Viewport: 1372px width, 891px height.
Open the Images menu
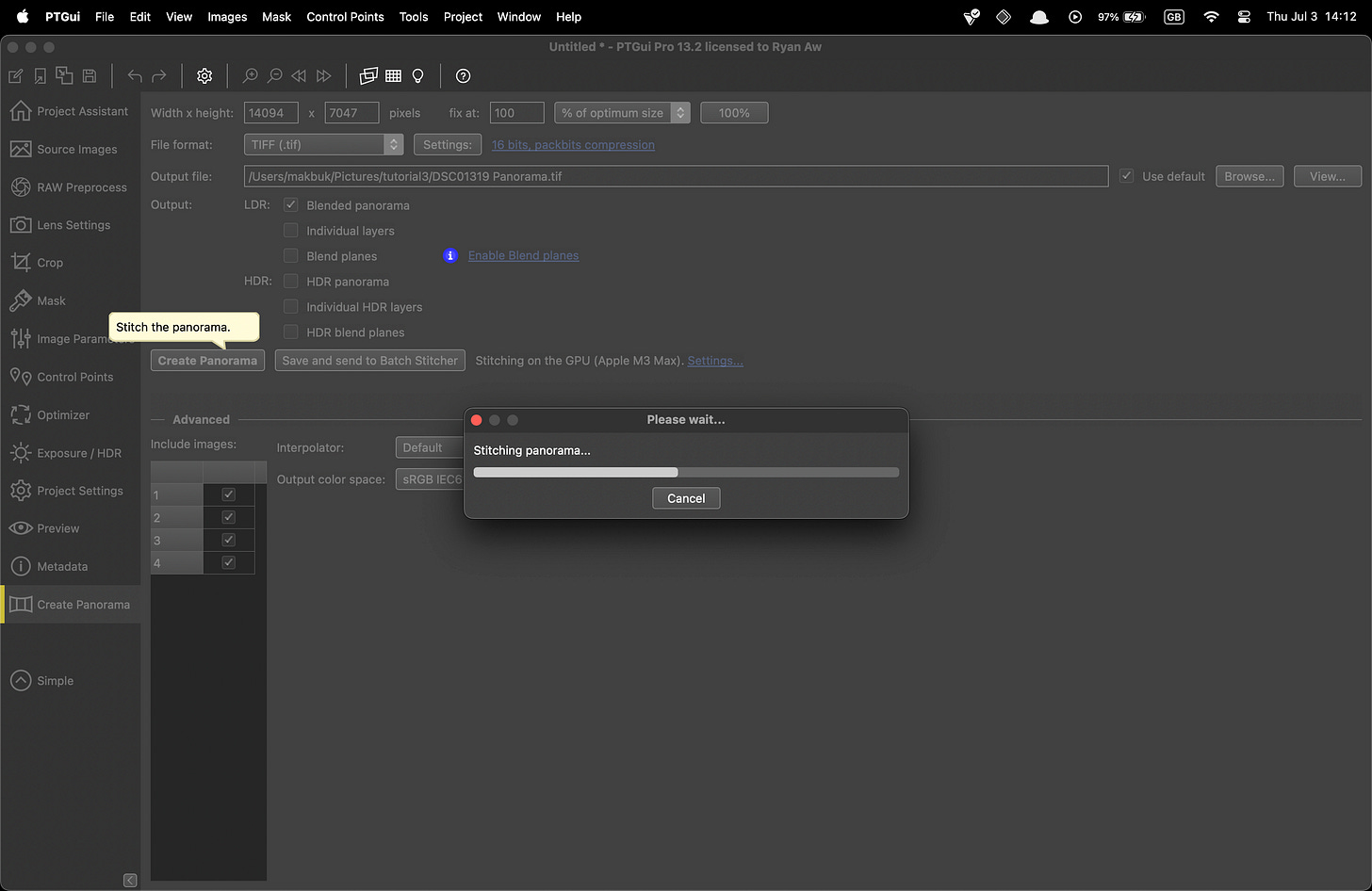(227, 17)
